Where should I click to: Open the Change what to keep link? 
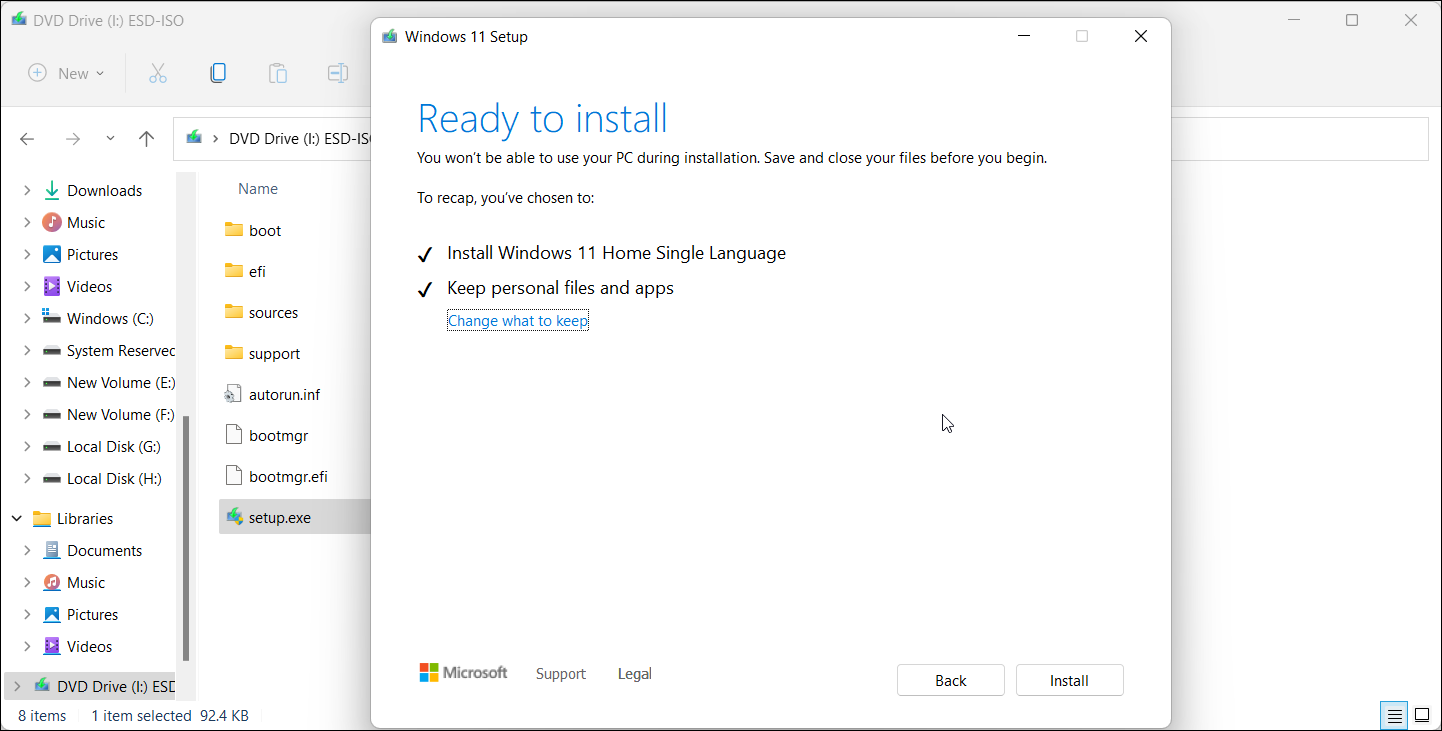coord(517,320)
